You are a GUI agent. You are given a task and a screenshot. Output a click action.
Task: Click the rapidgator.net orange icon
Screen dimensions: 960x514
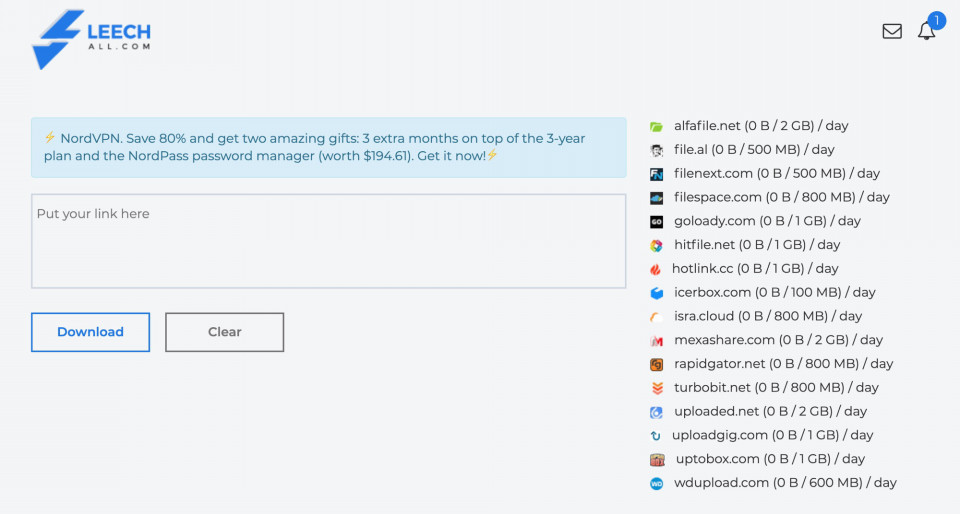(656, 365)
